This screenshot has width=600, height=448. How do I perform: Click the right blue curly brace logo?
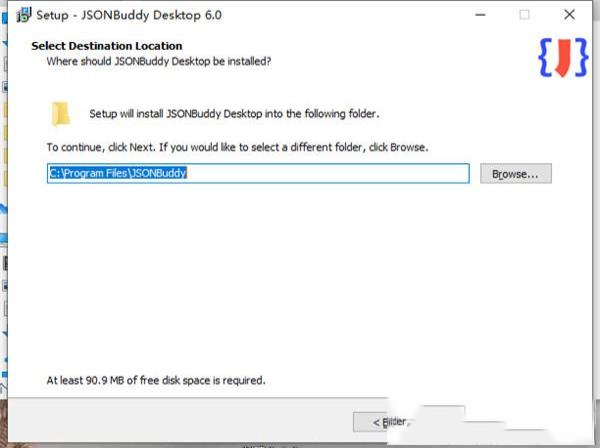582,59
